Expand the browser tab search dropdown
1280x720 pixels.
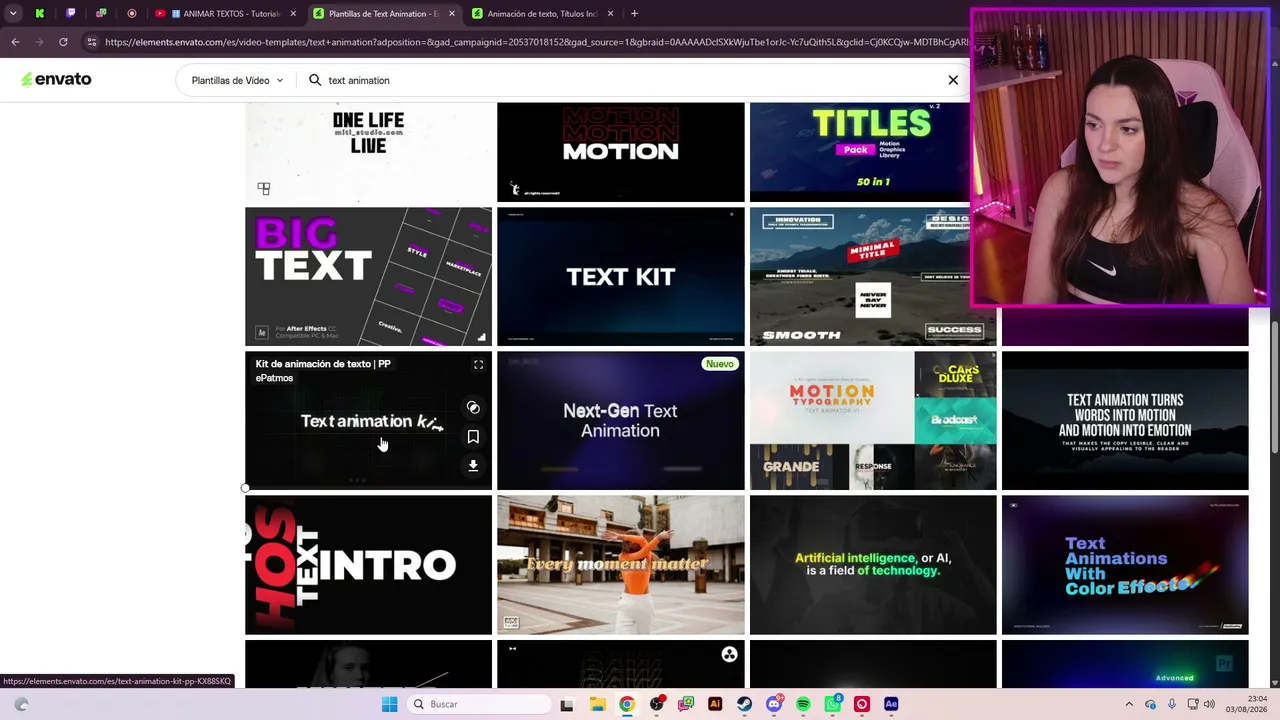click(x=13, y=14)
